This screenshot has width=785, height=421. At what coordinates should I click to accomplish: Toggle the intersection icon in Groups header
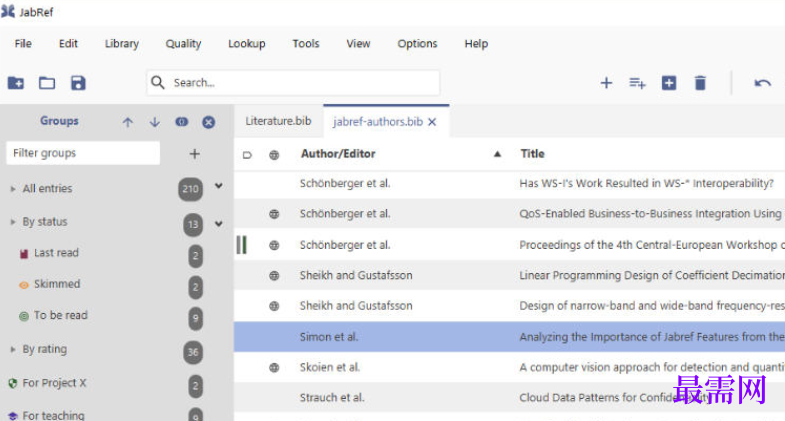[x=182, y=122]
